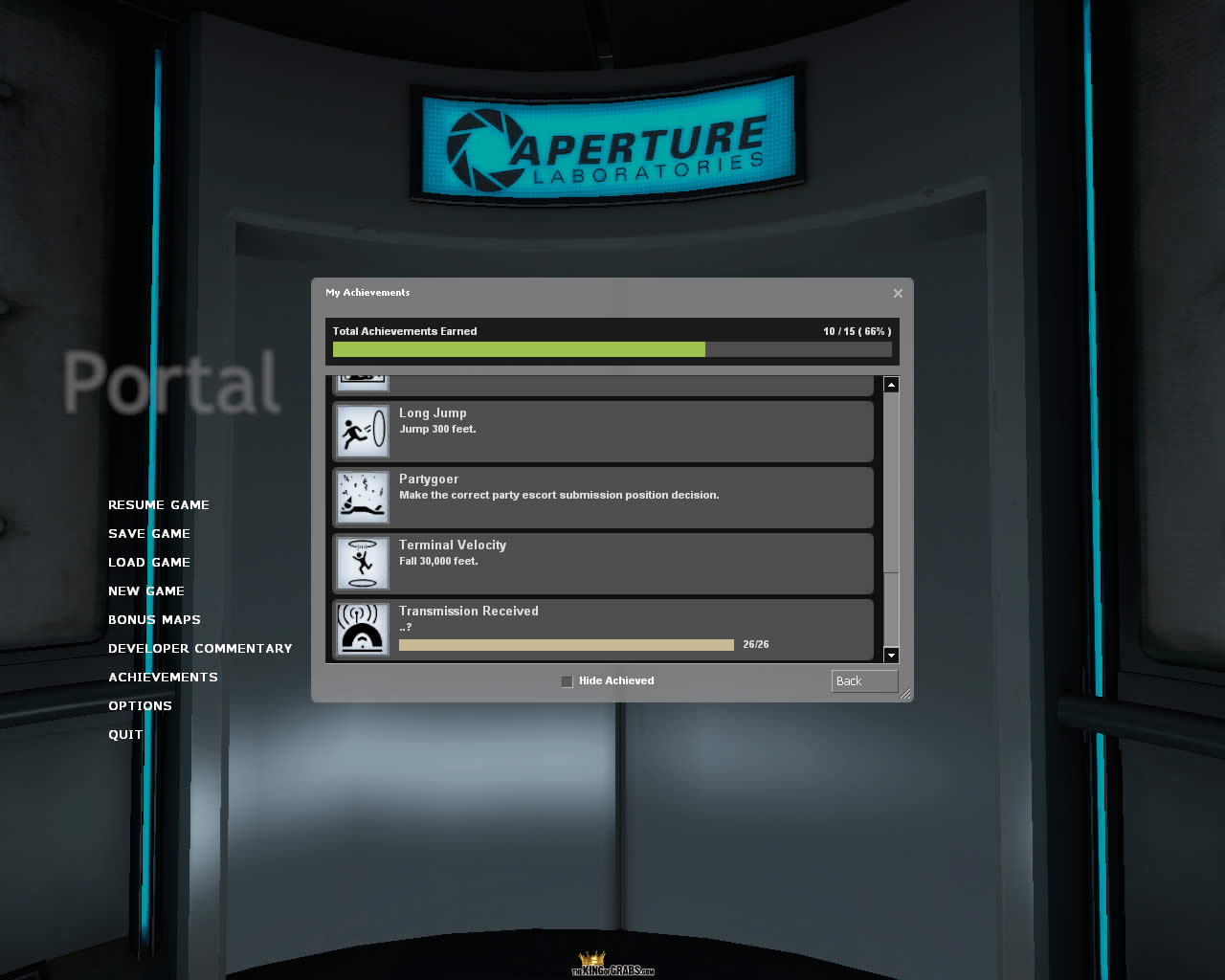Click the Long Jump achievement icon
The height and width of the screenshot is (980, 1225).
363,431
